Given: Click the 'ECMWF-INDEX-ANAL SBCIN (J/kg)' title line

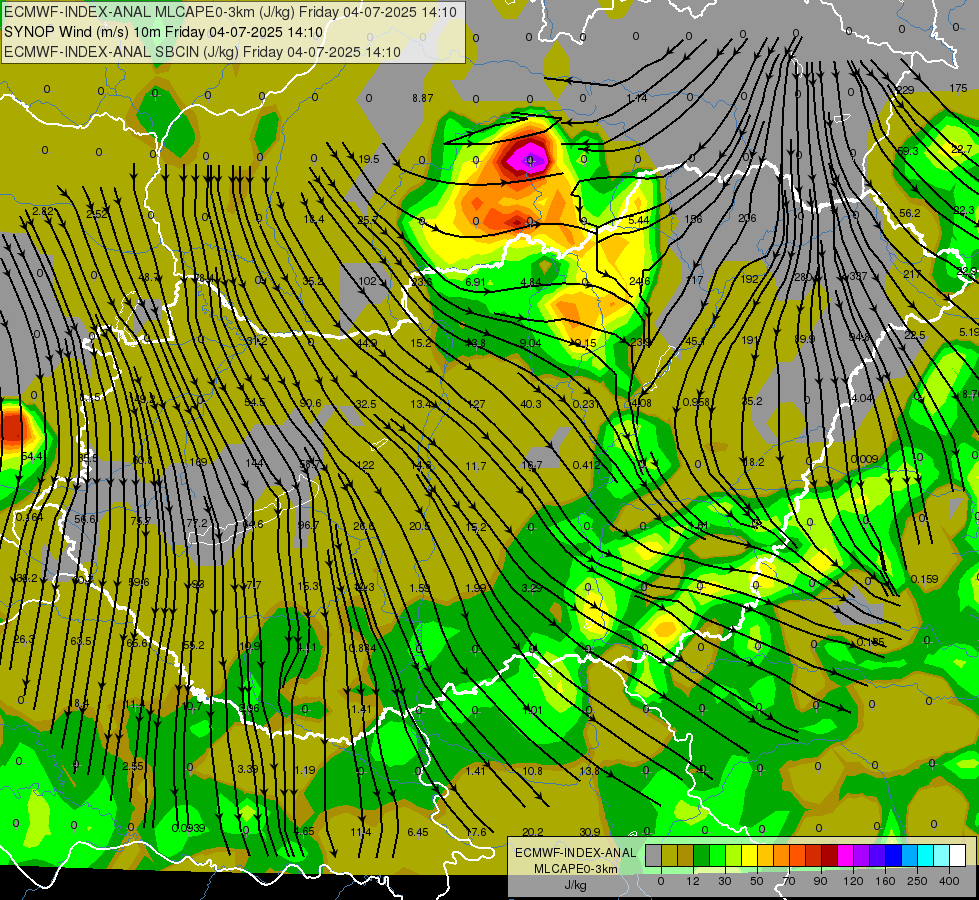Looking at the screenshot, I should (202, 52).
